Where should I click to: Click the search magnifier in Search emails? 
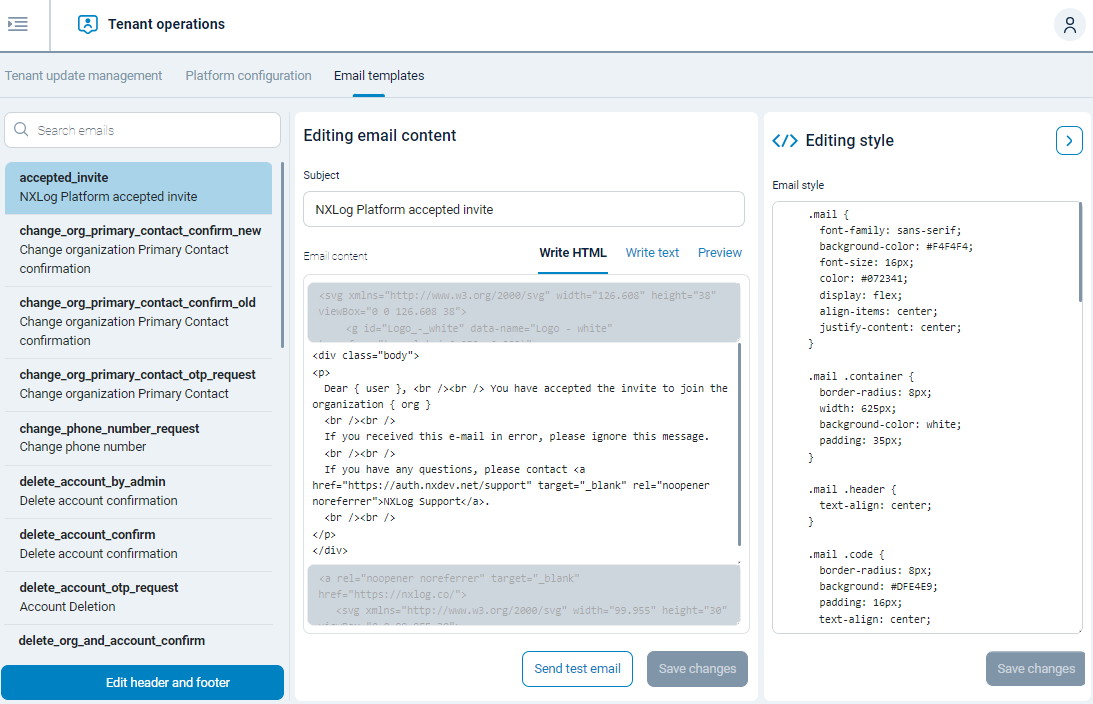point(21,130)
